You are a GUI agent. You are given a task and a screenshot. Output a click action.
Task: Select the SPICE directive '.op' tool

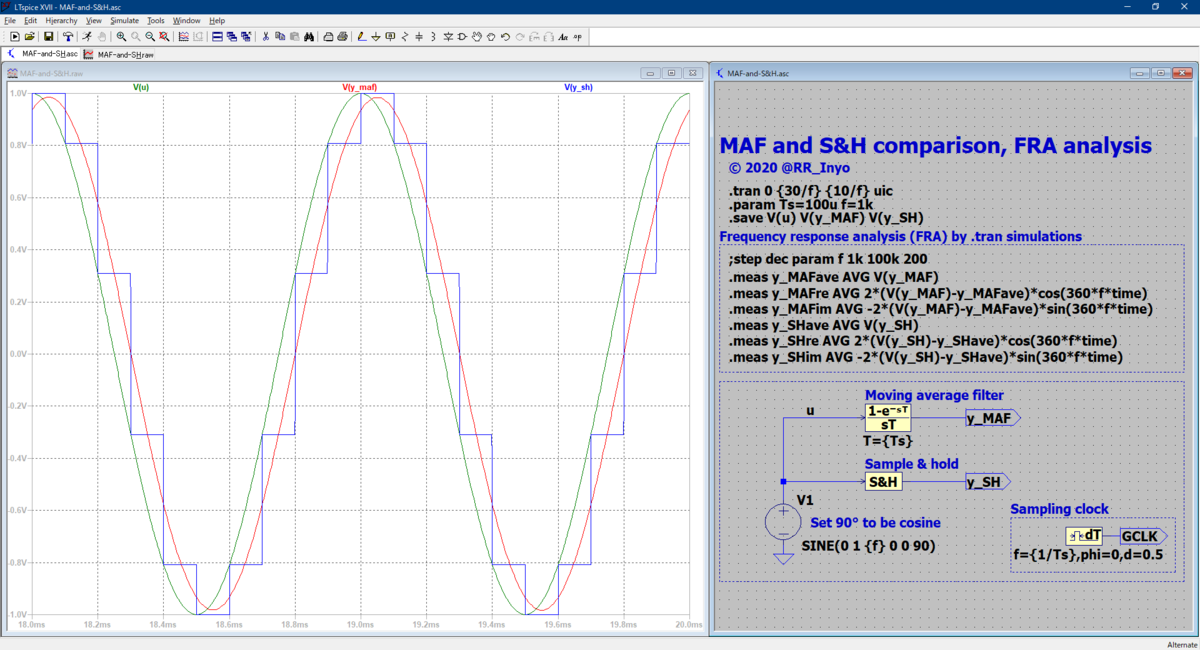click(x=578, y=36)
